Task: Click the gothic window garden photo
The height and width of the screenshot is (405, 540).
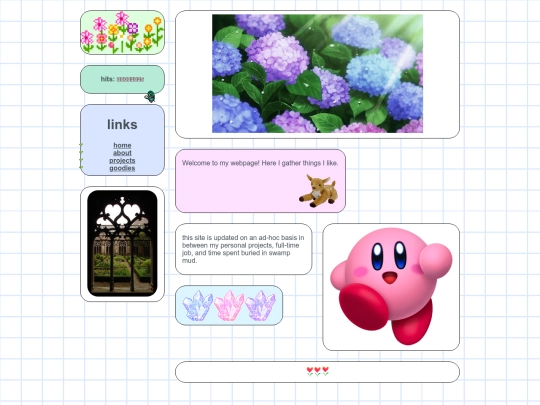Action: pyautogui.click(x=122, y=243)
